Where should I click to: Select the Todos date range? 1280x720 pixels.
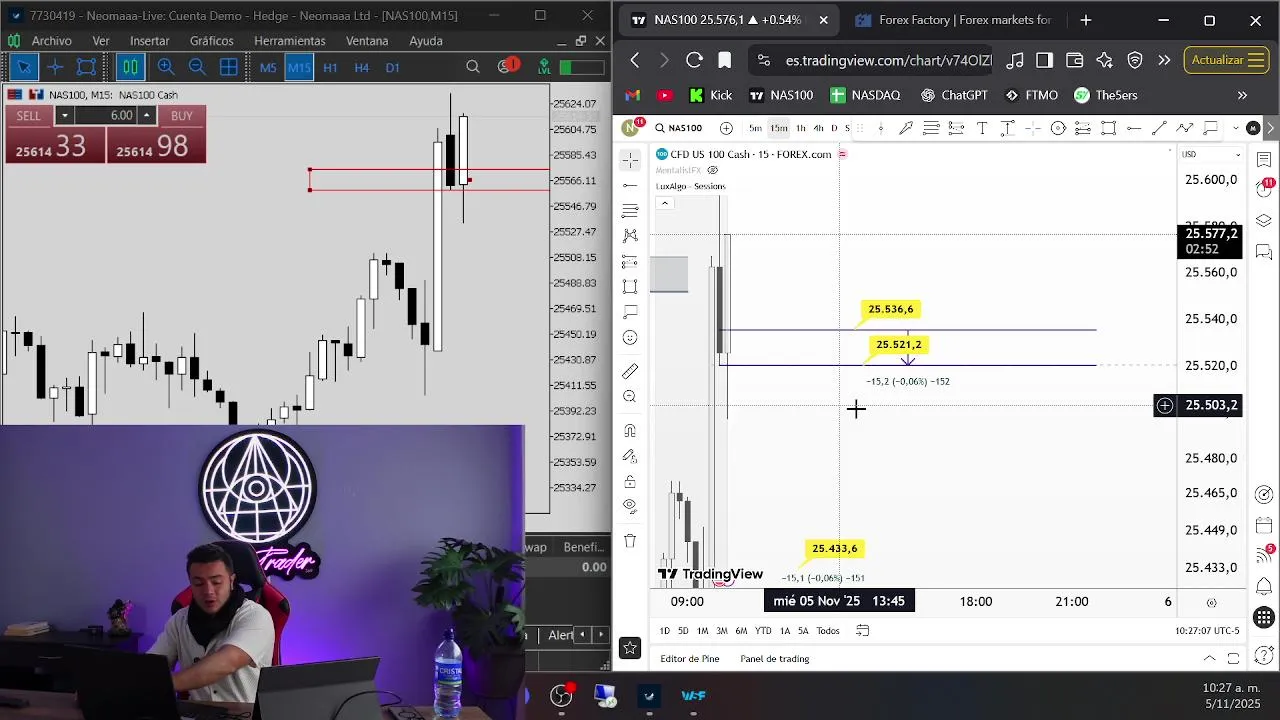tap(828, 631)
